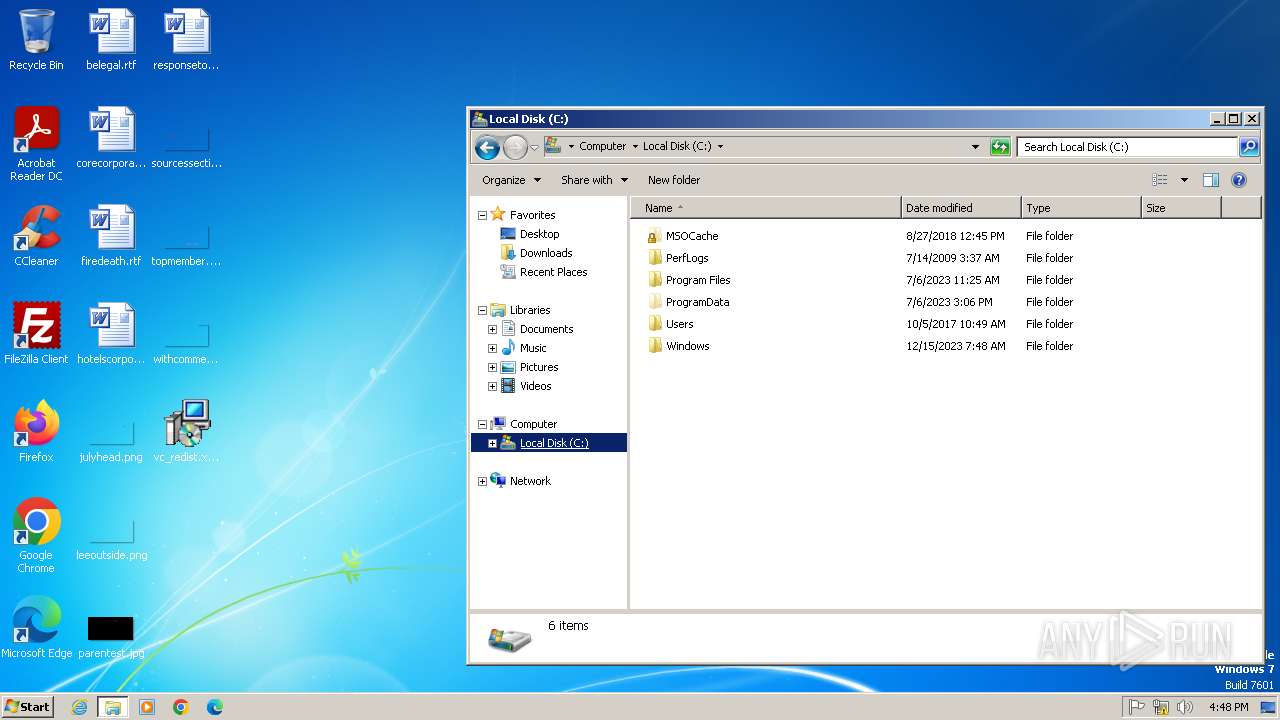Select the PerfLogs folder
Viewport: 1280px width, 720px height.
click(687, 258)
